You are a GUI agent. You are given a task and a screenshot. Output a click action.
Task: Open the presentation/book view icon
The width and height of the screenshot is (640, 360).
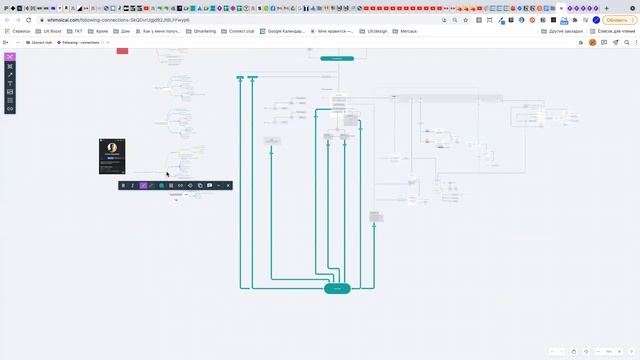coord(604,42)
